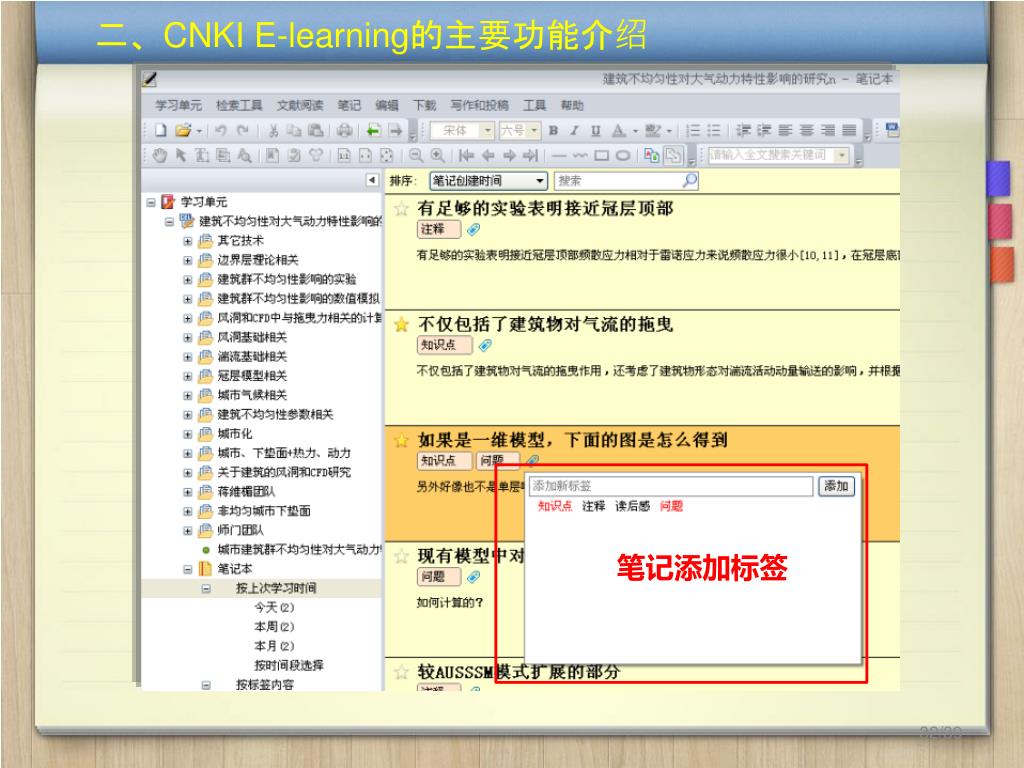Screen dimensions: 1024x768
Task: Click the undo arrow icon
Action: coord(221,131)
